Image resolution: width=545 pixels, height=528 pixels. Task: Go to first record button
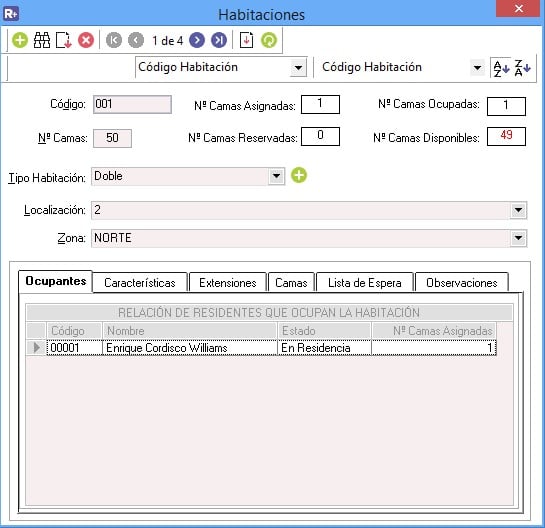(x=114, y=40)
